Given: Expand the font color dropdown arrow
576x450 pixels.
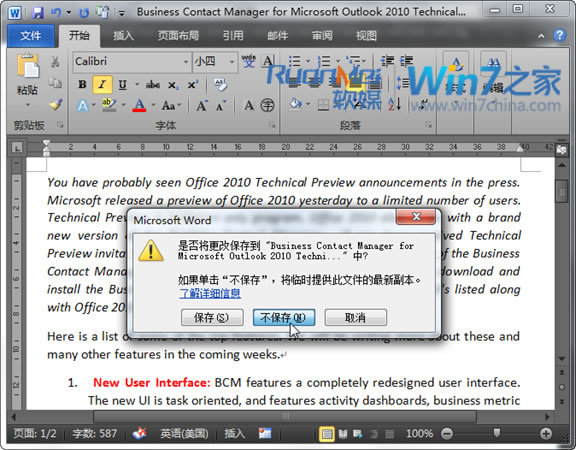Looking at the screenshot, I should [x=153, y=105].
